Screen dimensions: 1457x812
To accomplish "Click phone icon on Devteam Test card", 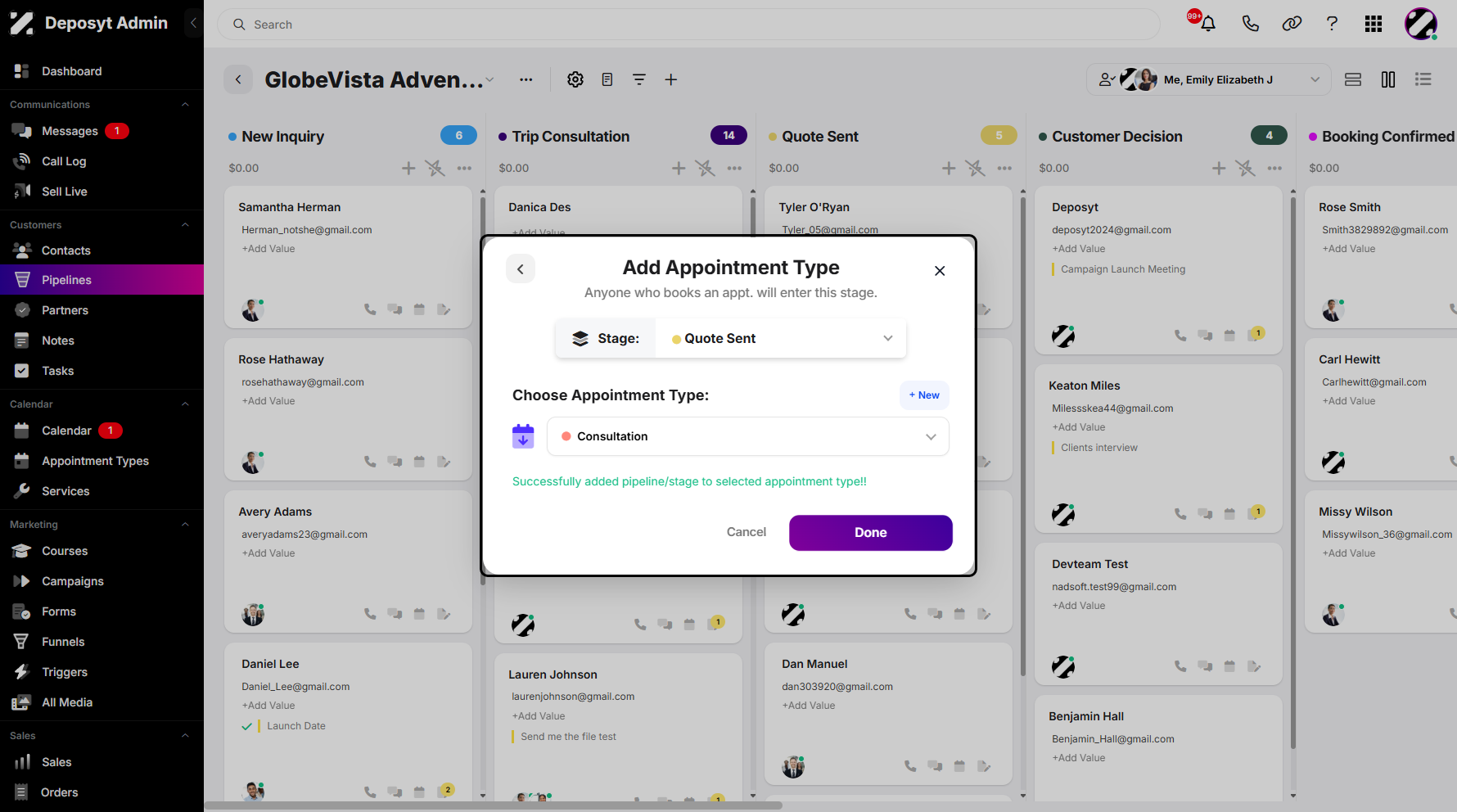I will click(x=1180, y=666).
